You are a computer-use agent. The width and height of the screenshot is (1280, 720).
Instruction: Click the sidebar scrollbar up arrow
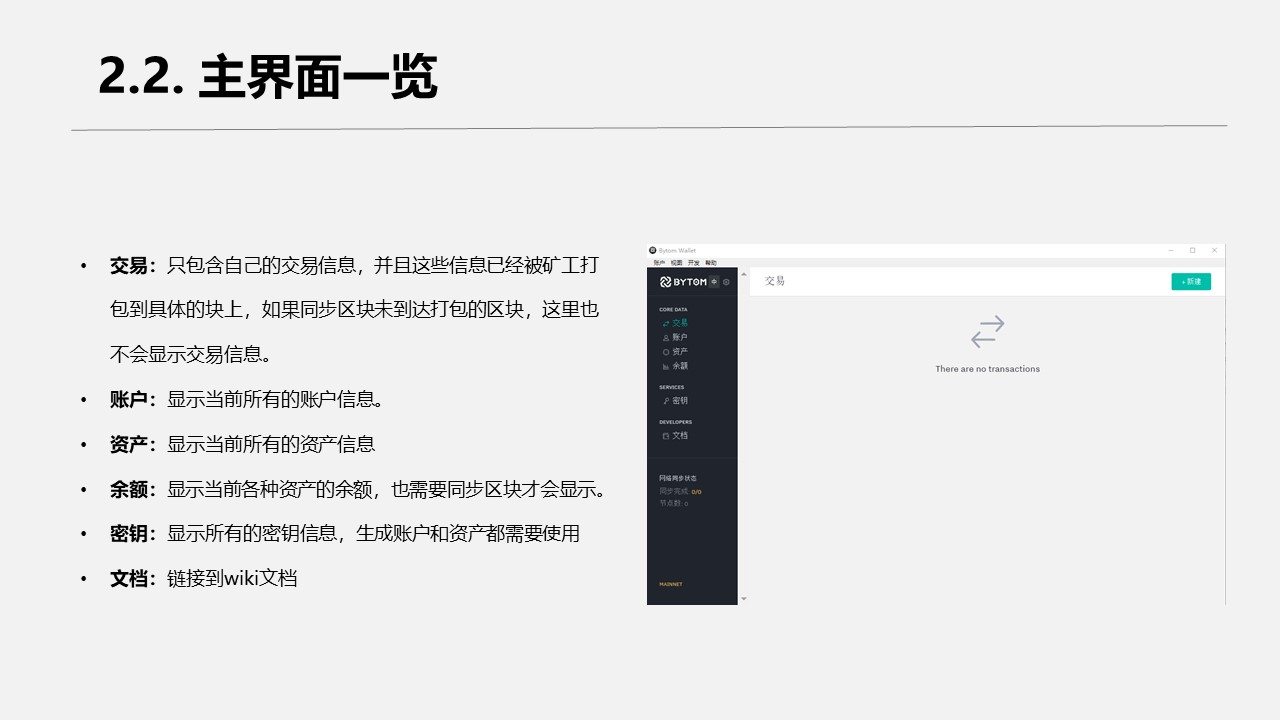click(x=743, y=272)
